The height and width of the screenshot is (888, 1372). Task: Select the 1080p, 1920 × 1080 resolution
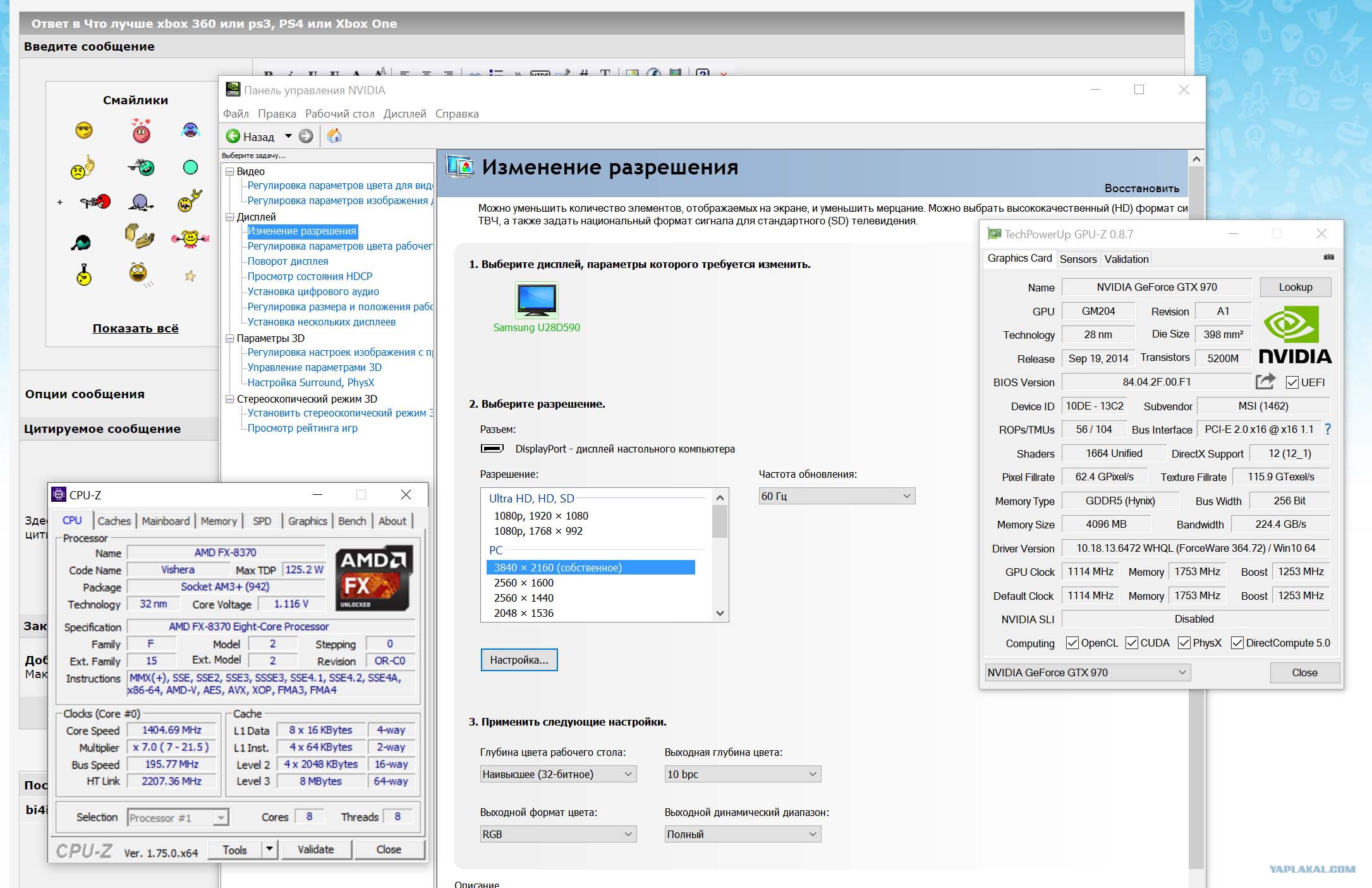[541, 516]
